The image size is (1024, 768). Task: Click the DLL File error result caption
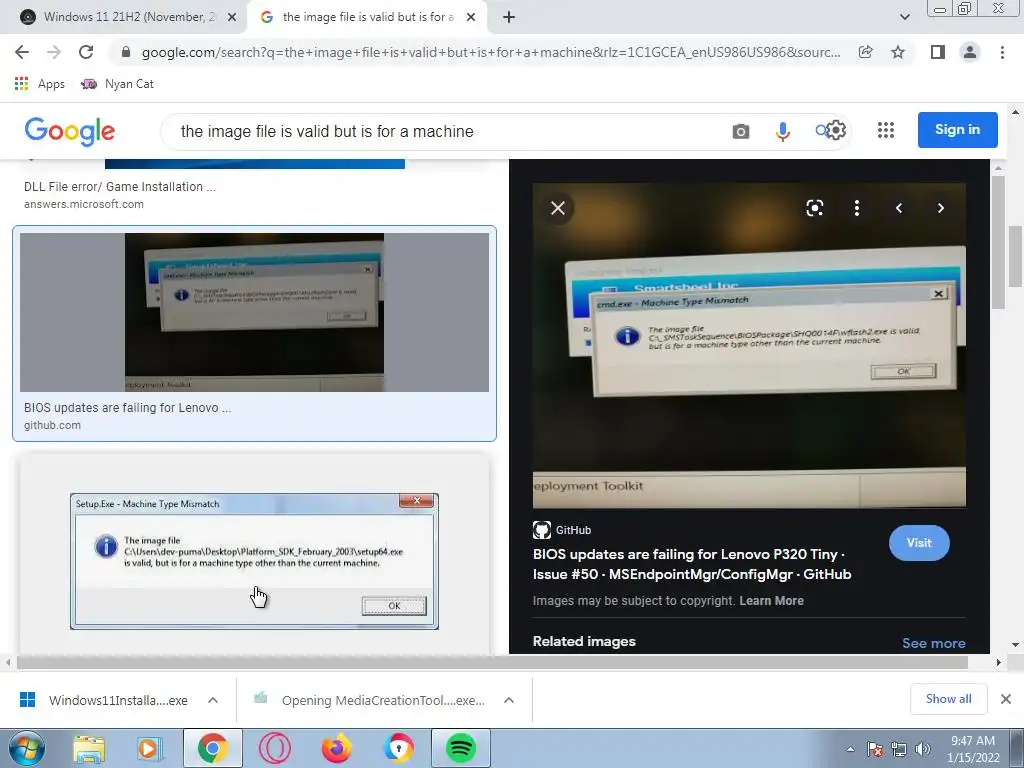120,187
